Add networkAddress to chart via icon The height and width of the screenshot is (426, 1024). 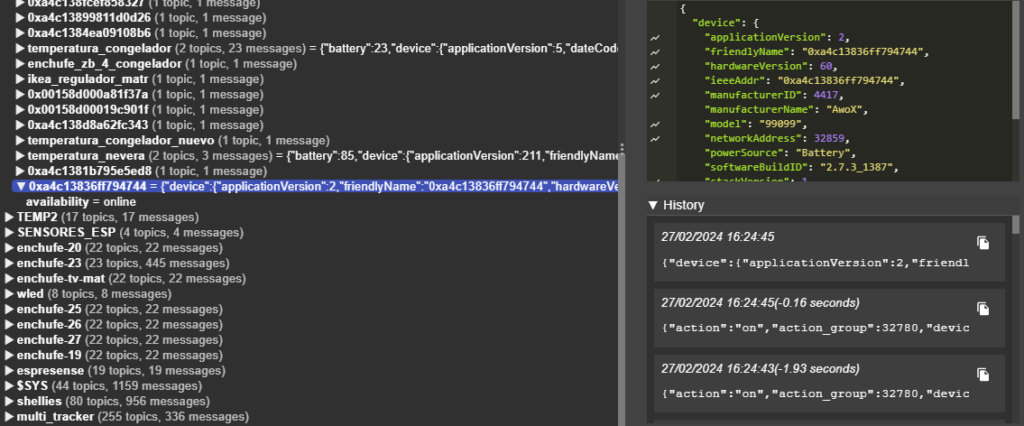click(655, 138)
